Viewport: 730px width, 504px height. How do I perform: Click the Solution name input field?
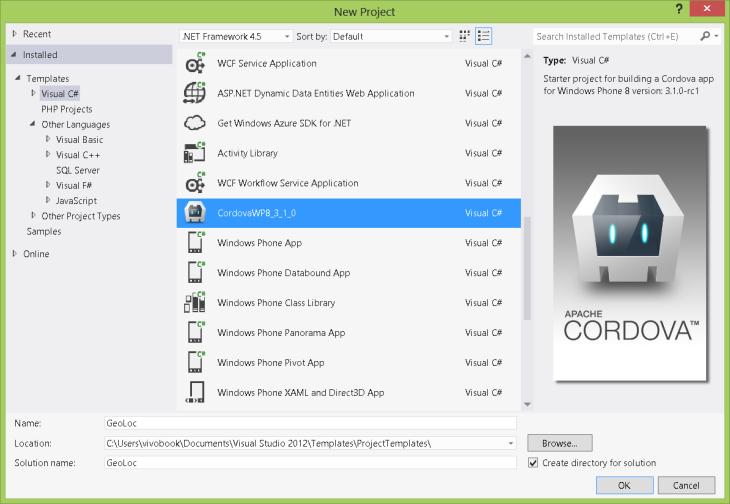310,463
